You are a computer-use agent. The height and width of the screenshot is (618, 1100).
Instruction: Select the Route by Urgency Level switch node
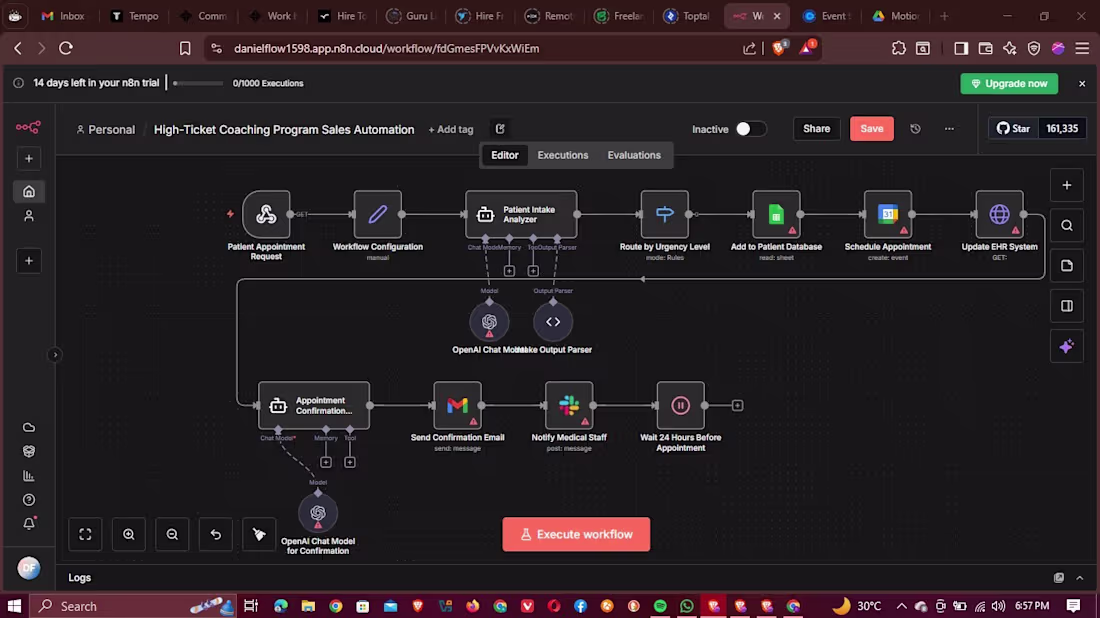(664, 214)
